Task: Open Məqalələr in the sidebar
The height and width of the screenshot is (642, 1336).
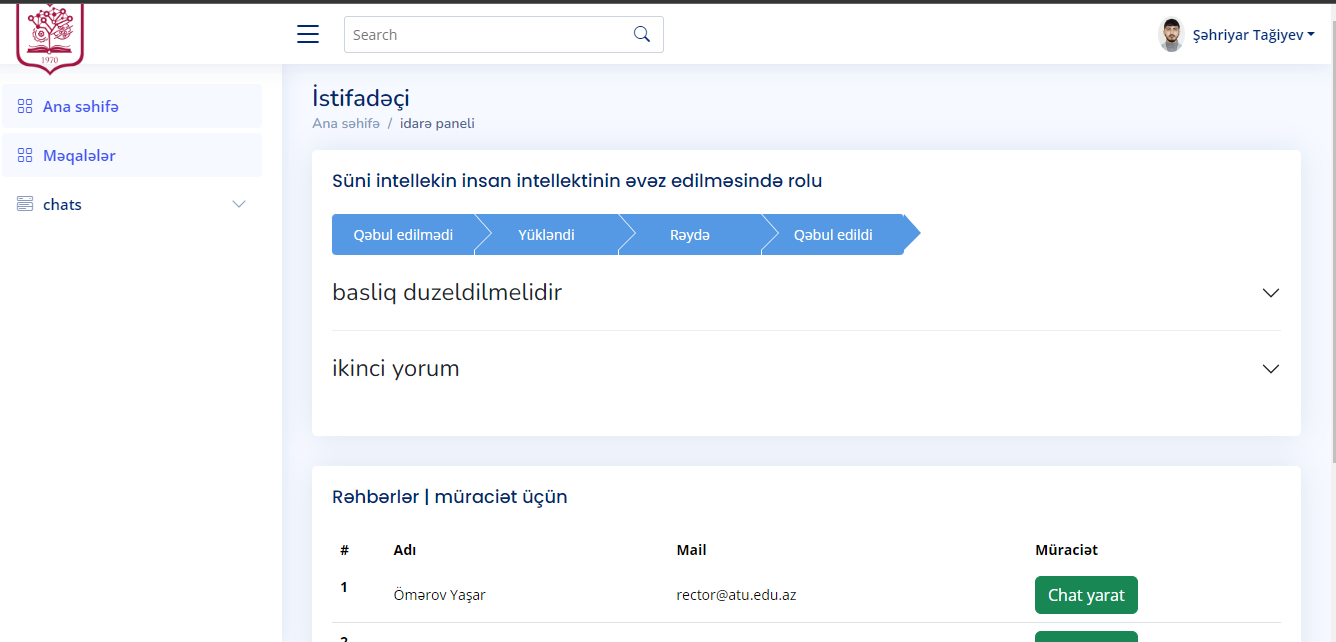Action: coord(79,155)
